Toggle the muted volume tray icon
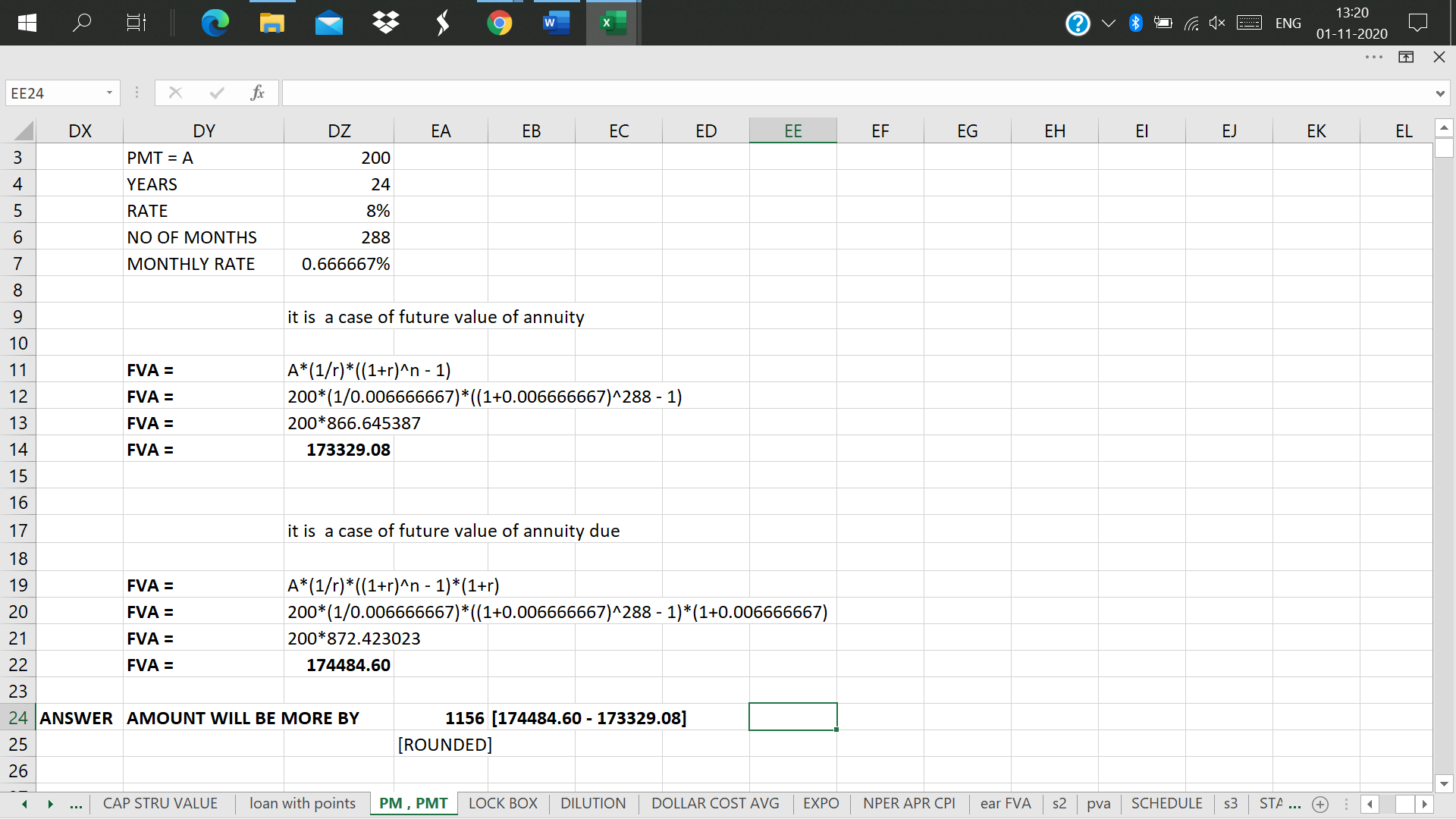1456x819 pixels. pos(1217,23)
